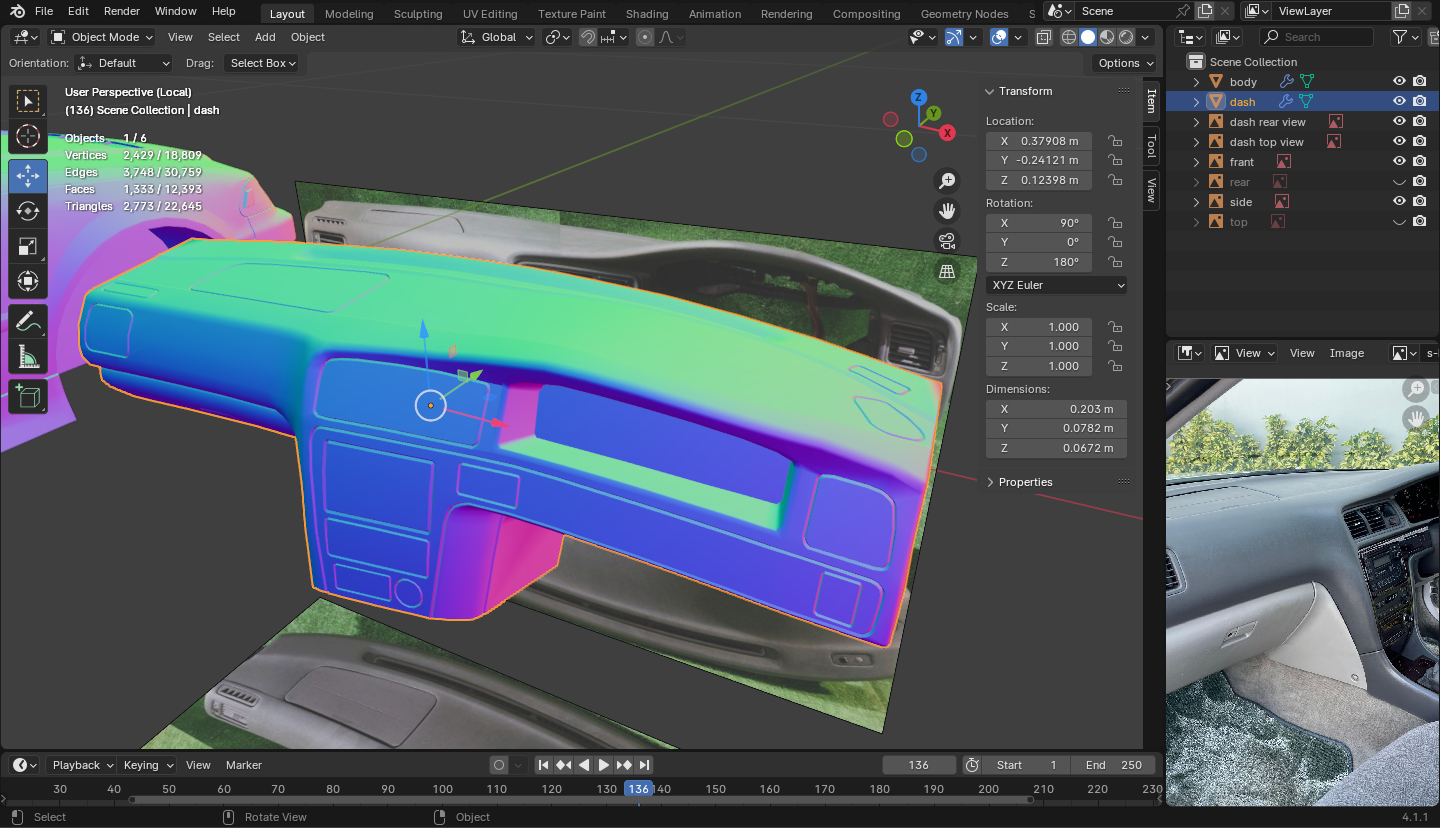Click the Blender logo menu icon
The width and height of the screenshot is (1440, 828).
[18, 11]
